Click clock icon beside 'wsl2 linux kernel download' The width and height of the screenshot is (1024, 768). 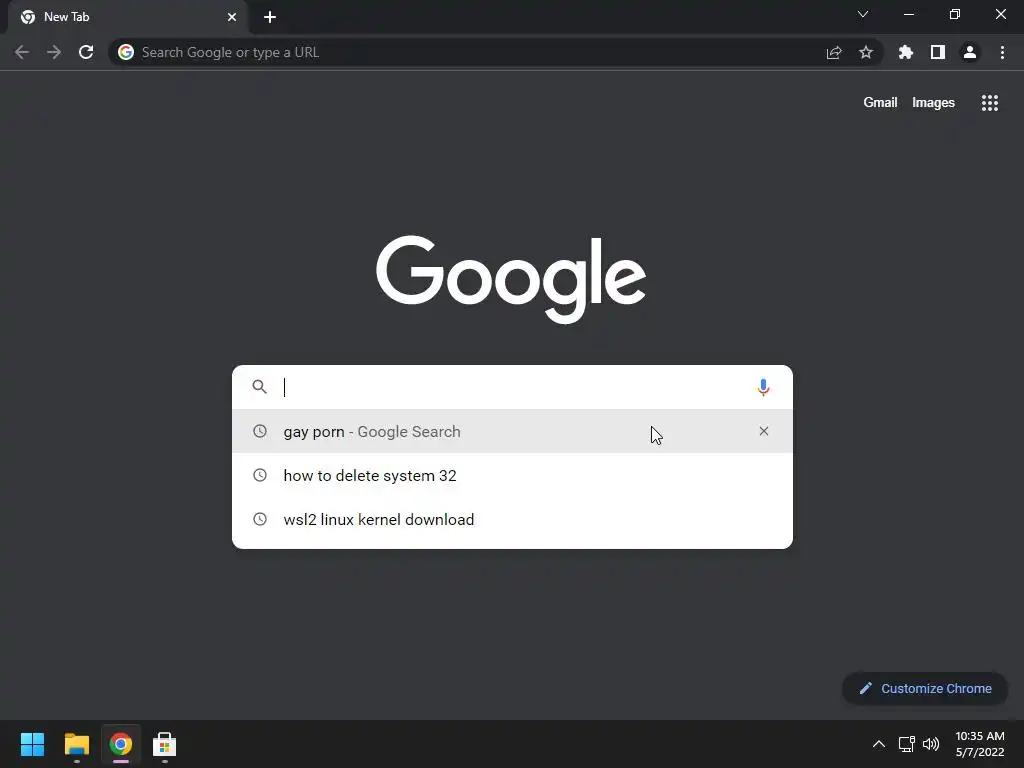pyautogui.click(x=260, y=519)
